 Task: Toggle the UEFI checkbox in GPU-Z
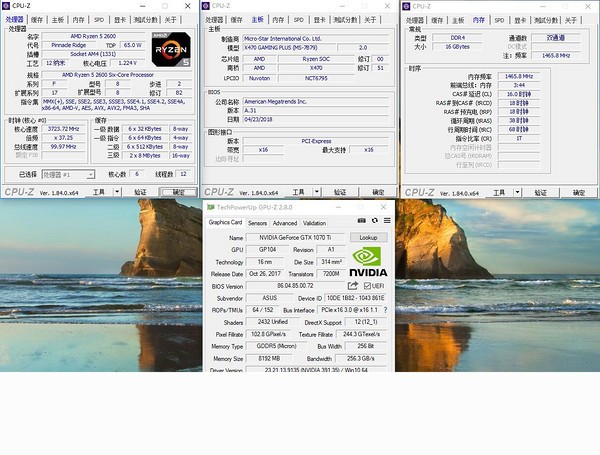click(367, 286)
